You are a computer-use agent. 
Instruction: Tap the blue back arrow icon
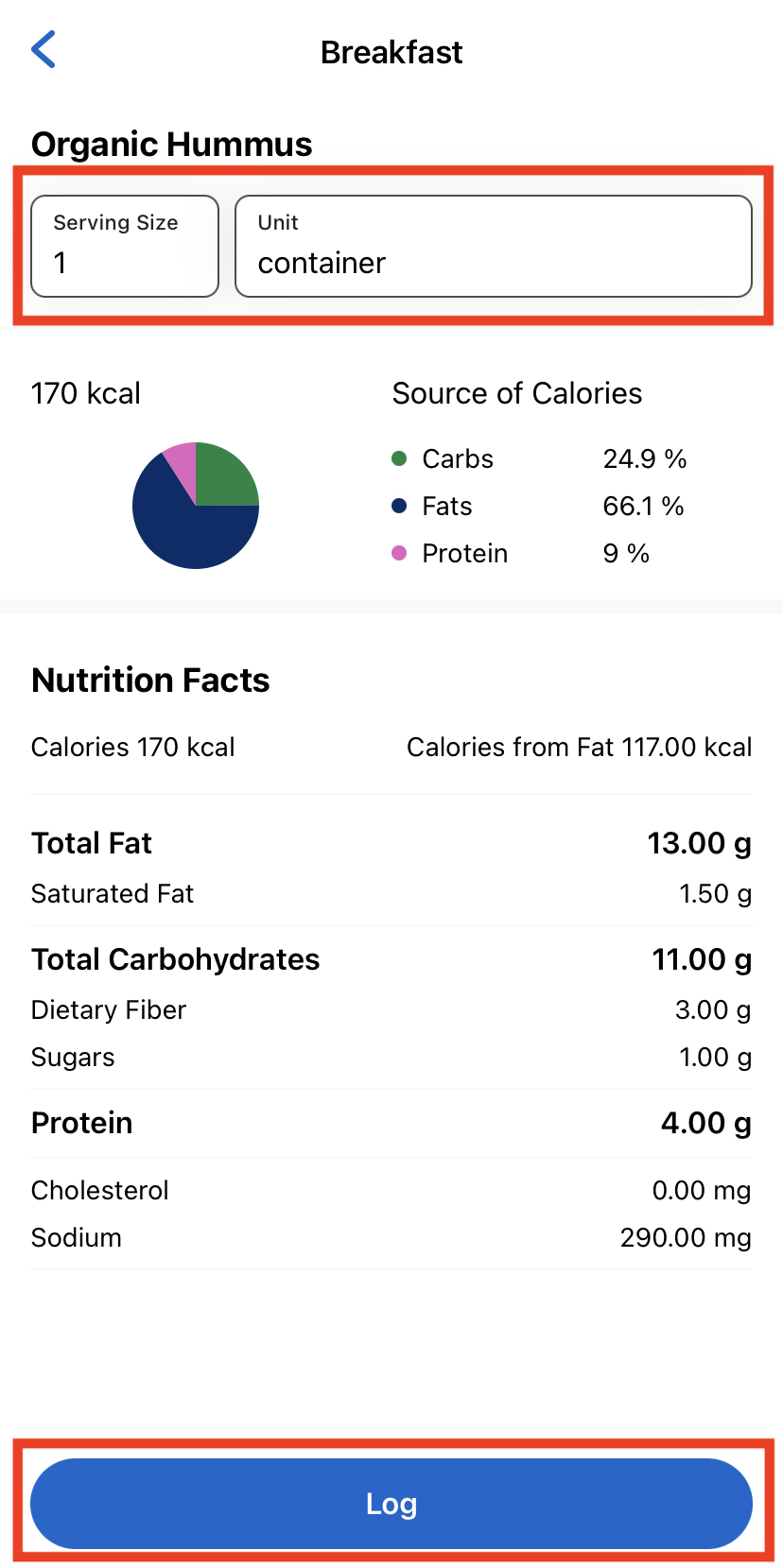[43, 50]
